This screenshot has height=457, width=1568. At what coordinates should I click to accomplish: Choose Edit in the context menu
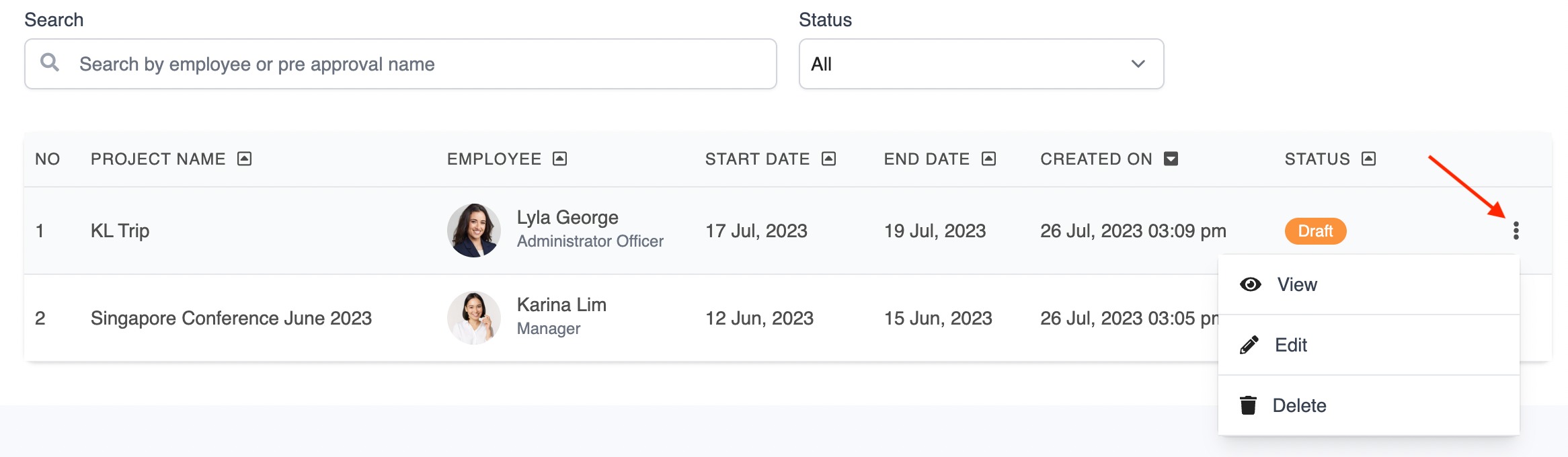point(1368,345)
